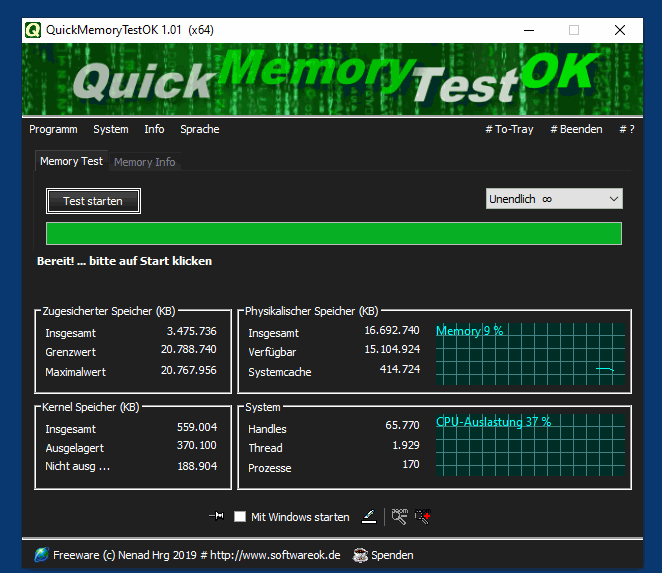Click the QuickMemoryTestOK title bar icon
The height and width of the screenshot is (573, 662).
point(33,30)
